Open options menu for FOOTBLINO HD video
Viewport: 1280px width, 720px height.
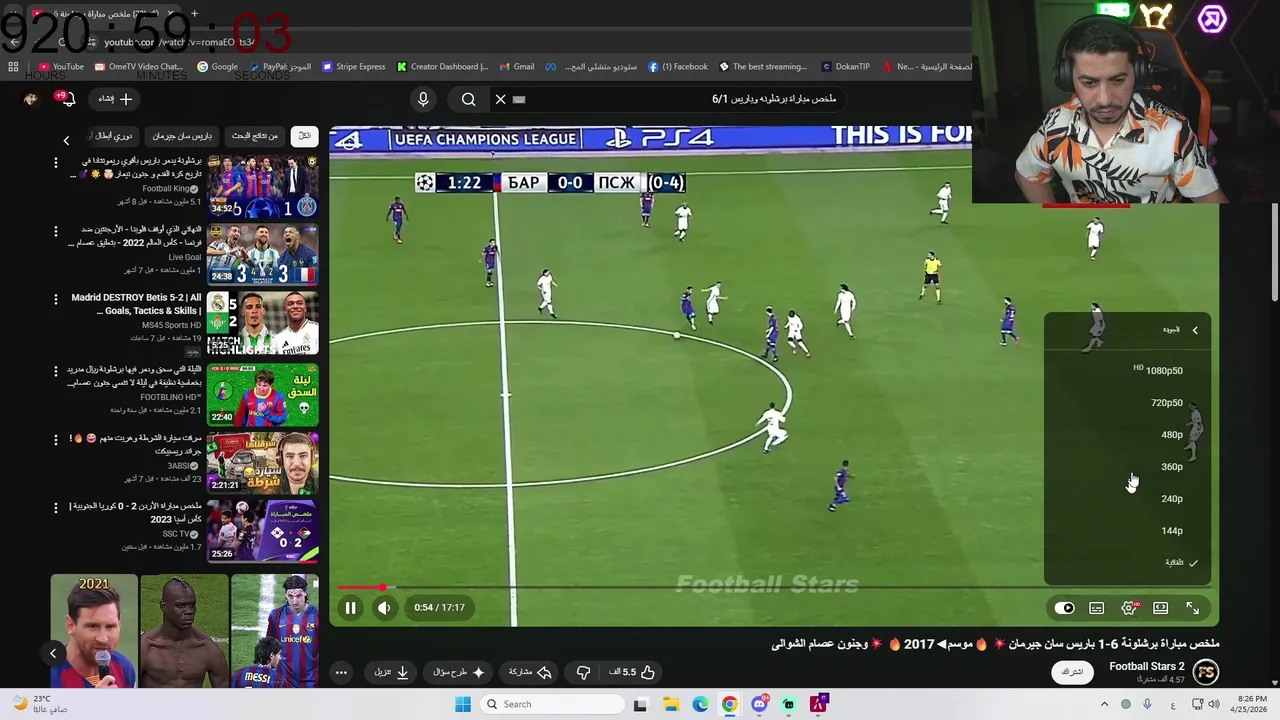pos(56,370)
